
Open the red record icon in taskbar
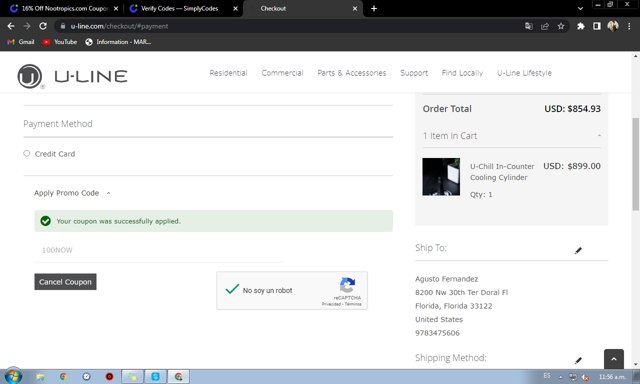[x=109, y=377]
